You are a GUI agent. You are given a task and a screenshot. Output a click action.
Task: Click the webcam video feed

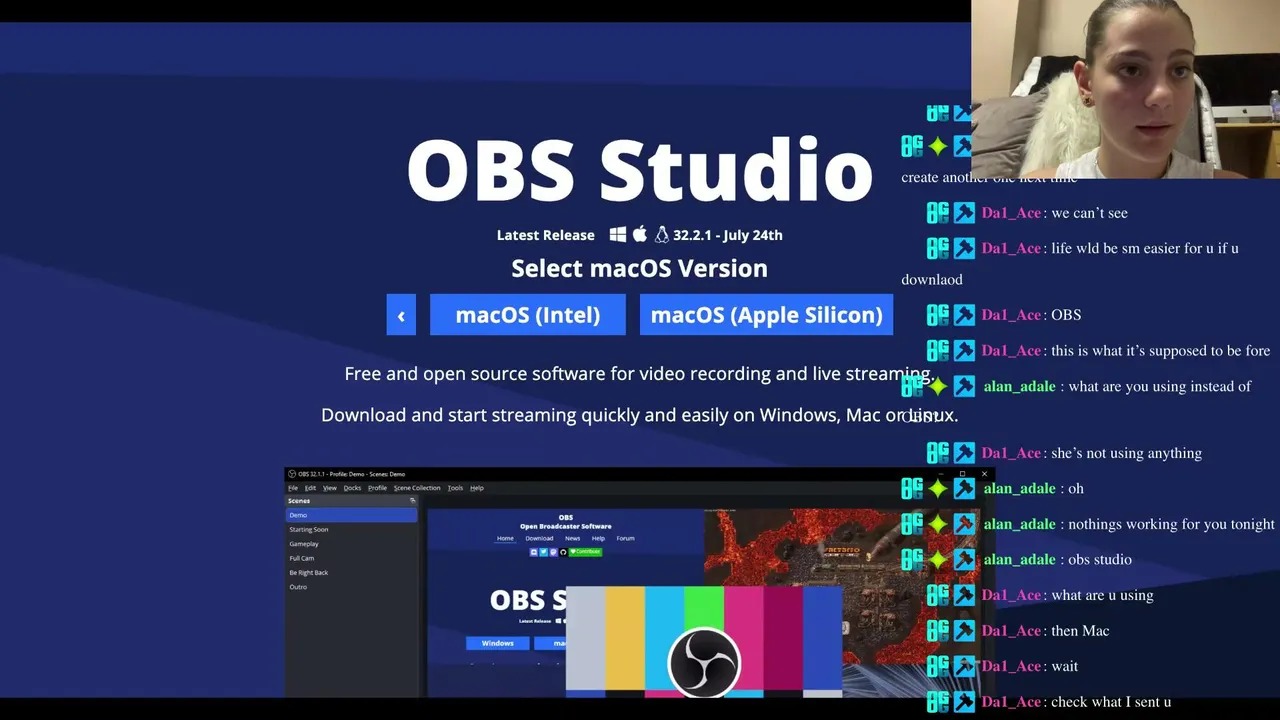[1125, 89]
